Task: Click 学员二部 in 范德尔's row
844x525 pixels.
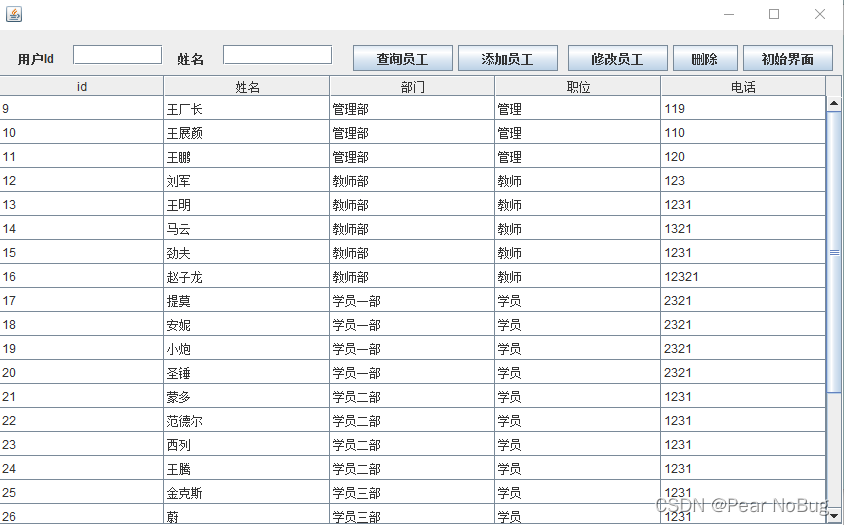Action: click(x=412, y=421)
